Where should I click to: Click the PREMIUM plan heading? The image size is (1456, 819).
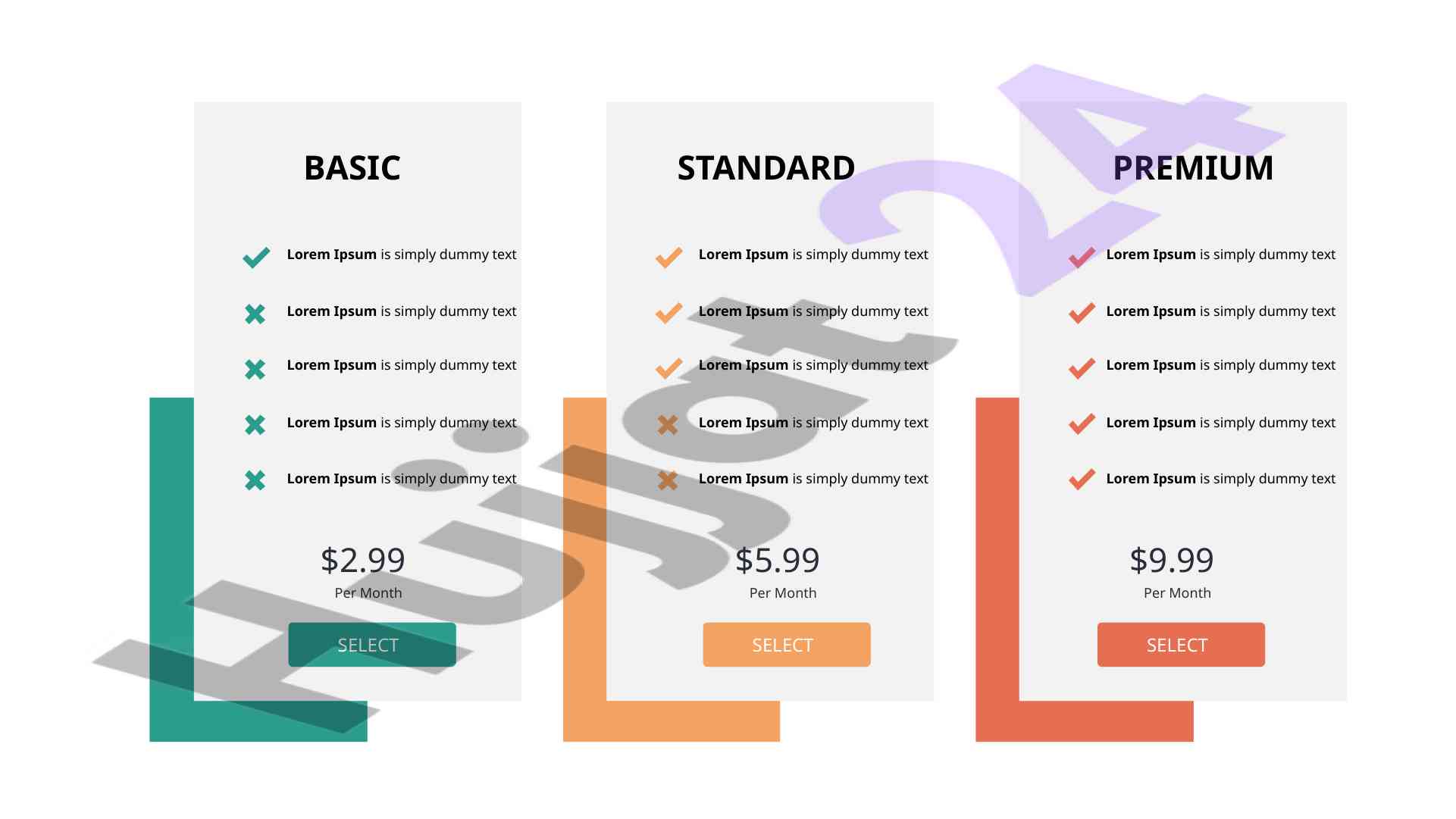pyautogui.click(x=1193, y=168)
